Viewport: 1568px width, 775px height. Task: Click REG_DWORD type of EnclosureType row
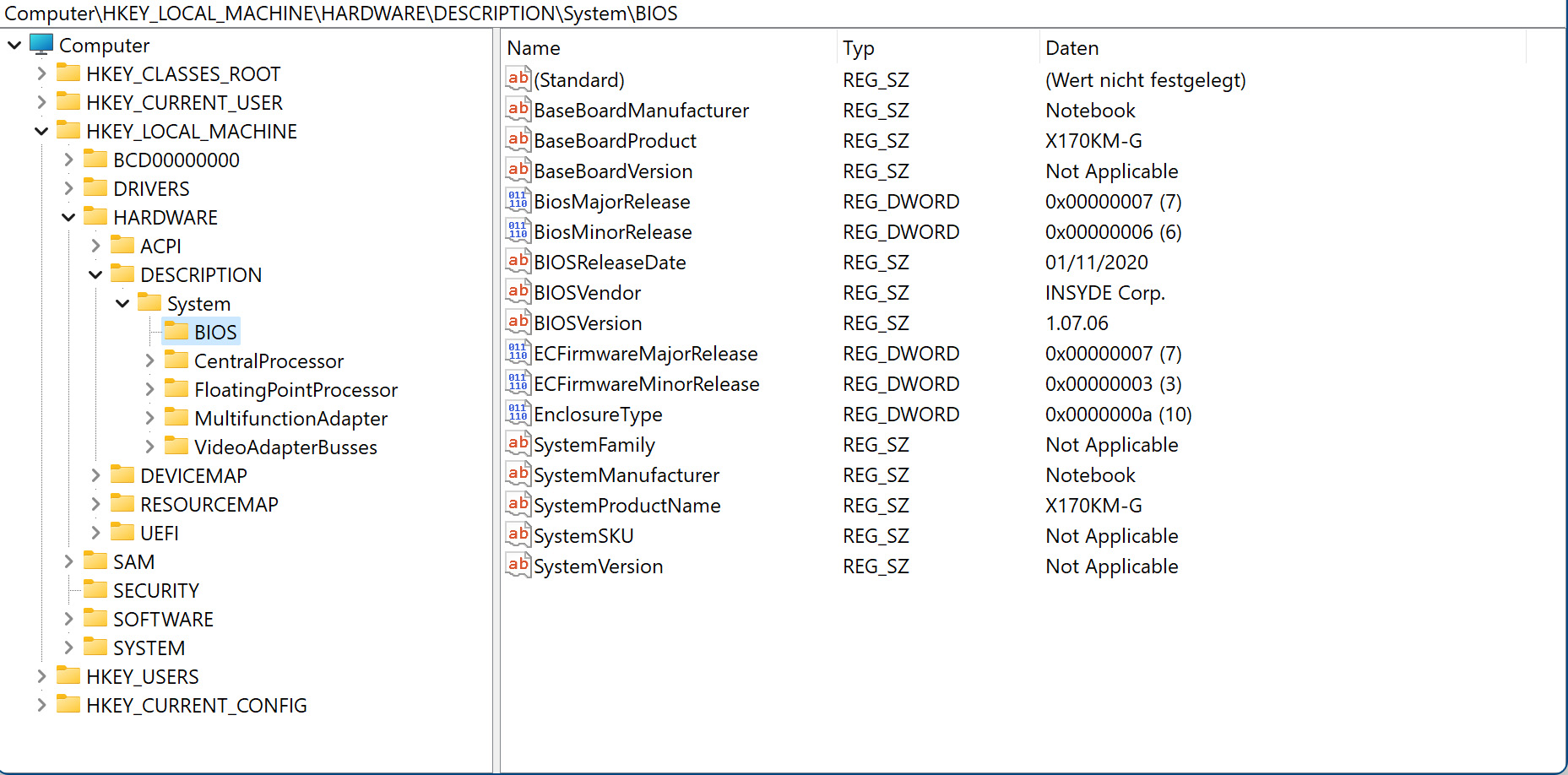pyautogui.click(x=901, y=415)
